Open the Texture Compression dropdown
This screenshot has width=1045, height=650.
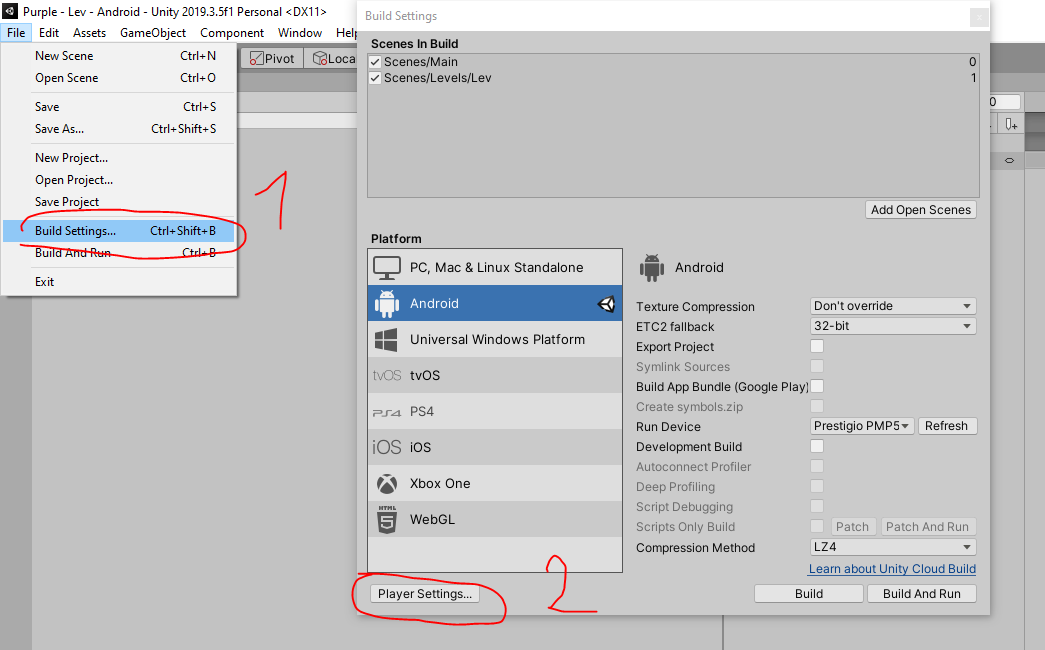[x=892, y=306]
